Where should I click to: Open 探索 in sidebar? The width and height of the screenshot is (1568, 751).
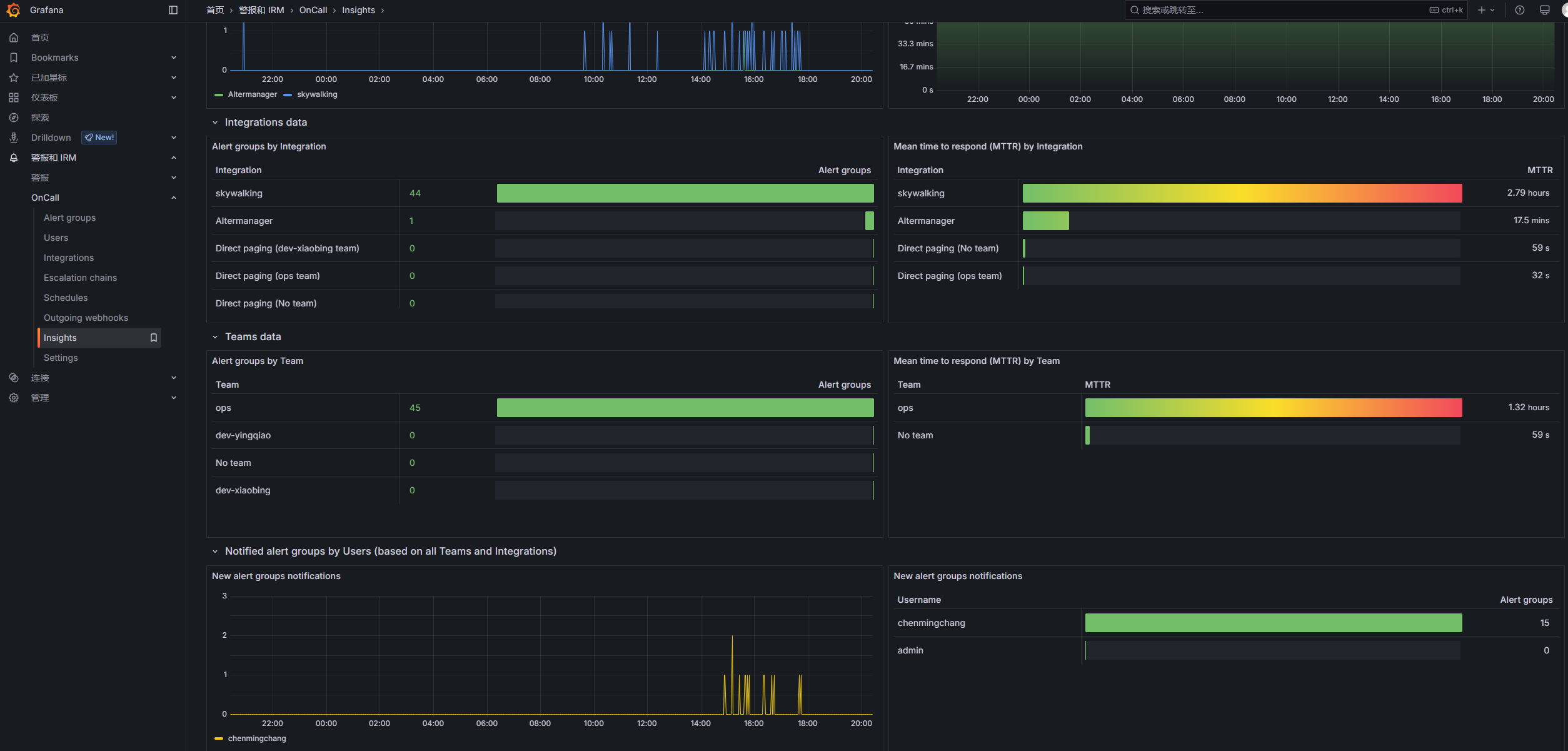pos(40,118)
